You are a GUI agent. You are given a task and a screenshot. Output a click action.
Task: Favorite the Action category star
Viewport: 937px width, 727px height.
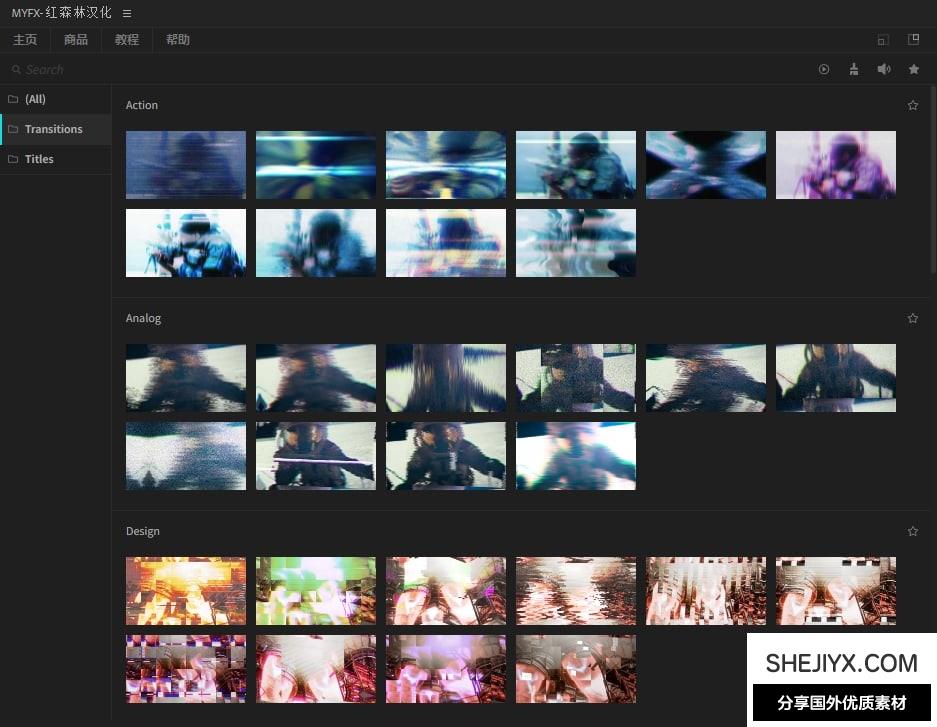click(912, 105)
